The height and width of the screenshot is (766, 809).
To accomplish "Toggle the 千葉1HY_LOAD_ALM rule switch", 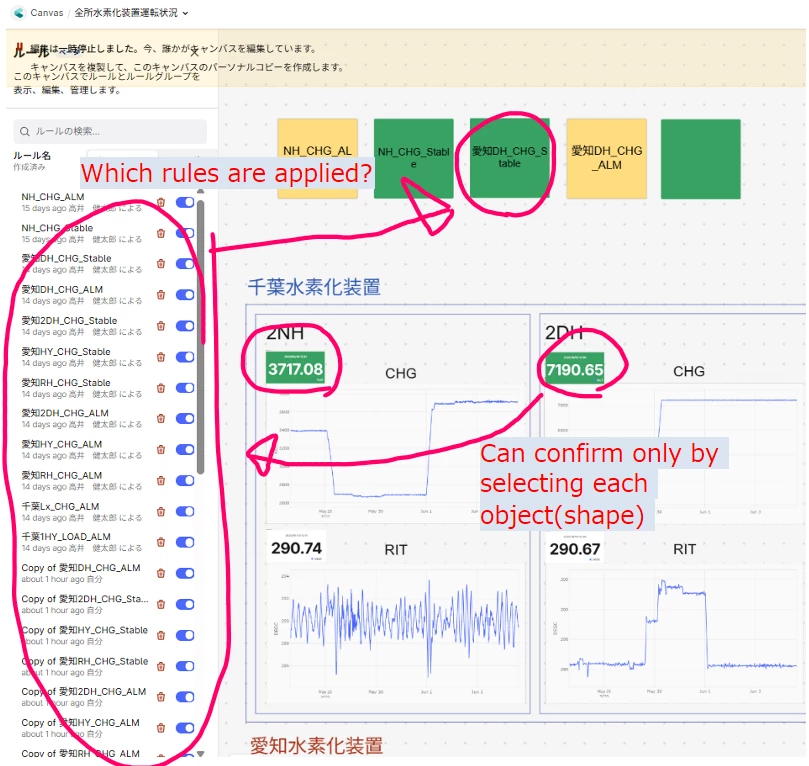I will tap(185, 542).
